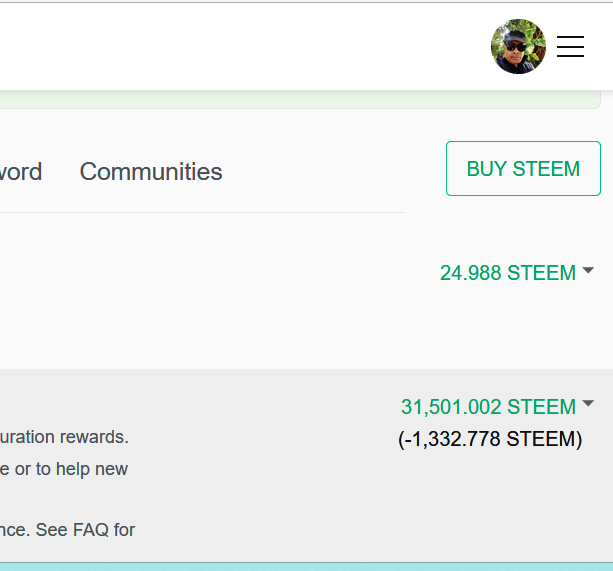Open the hamburger navigation menu
The width and height of the screenshot is (613, 571).
click(570, 46)
